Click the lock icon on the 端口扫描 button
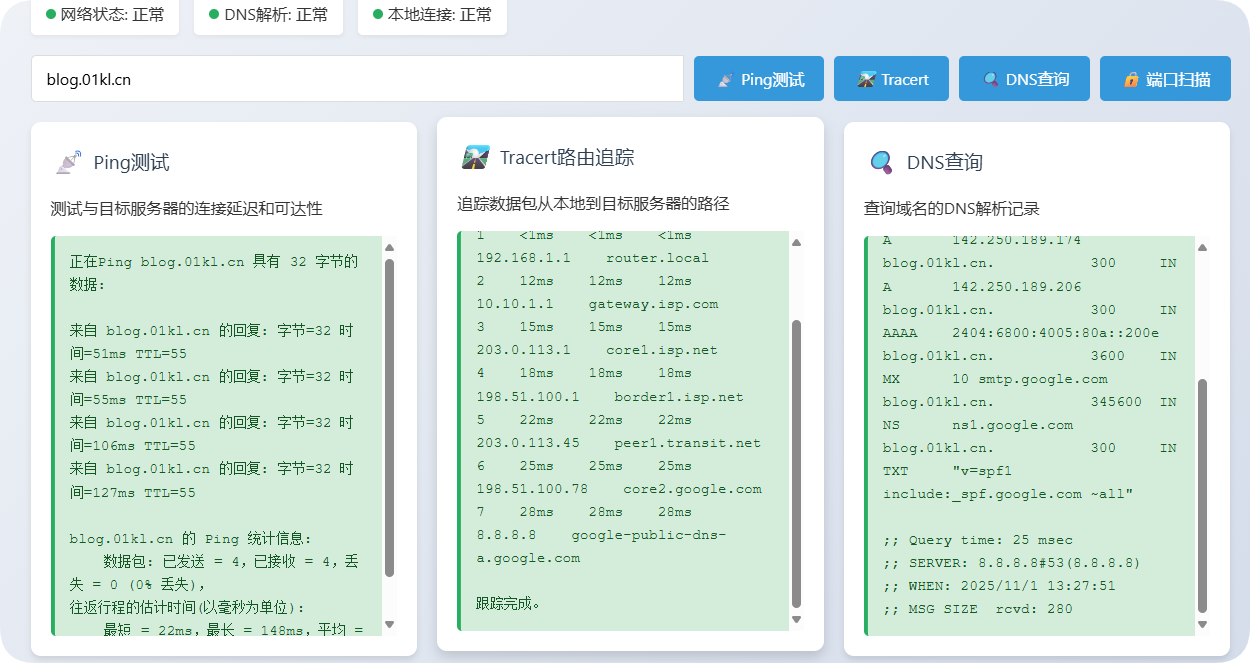1250x663 pixels. click(x=1131, y=80)
